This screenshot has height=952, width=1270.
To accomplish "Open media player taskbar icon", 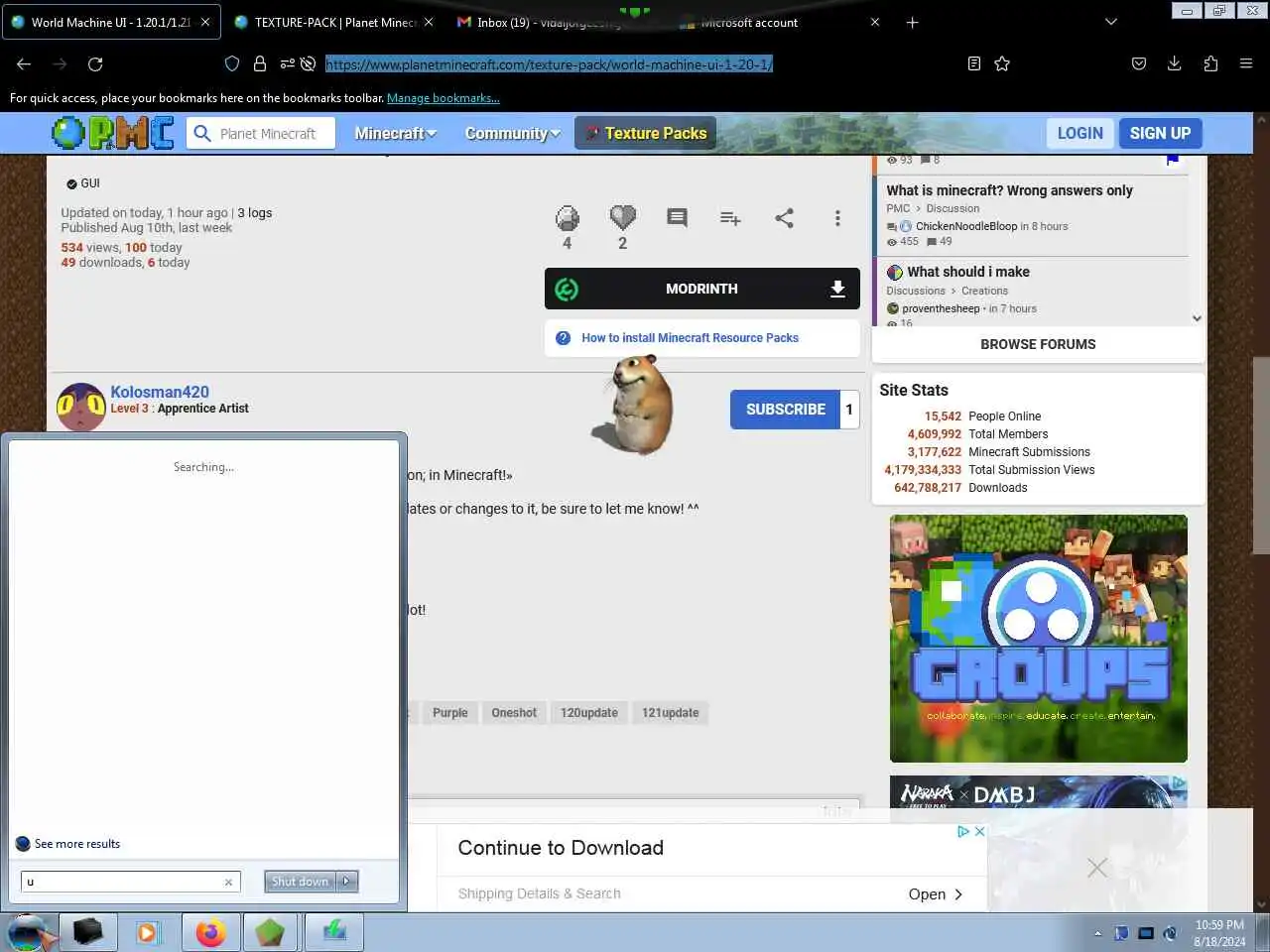I will click(148, 933).
